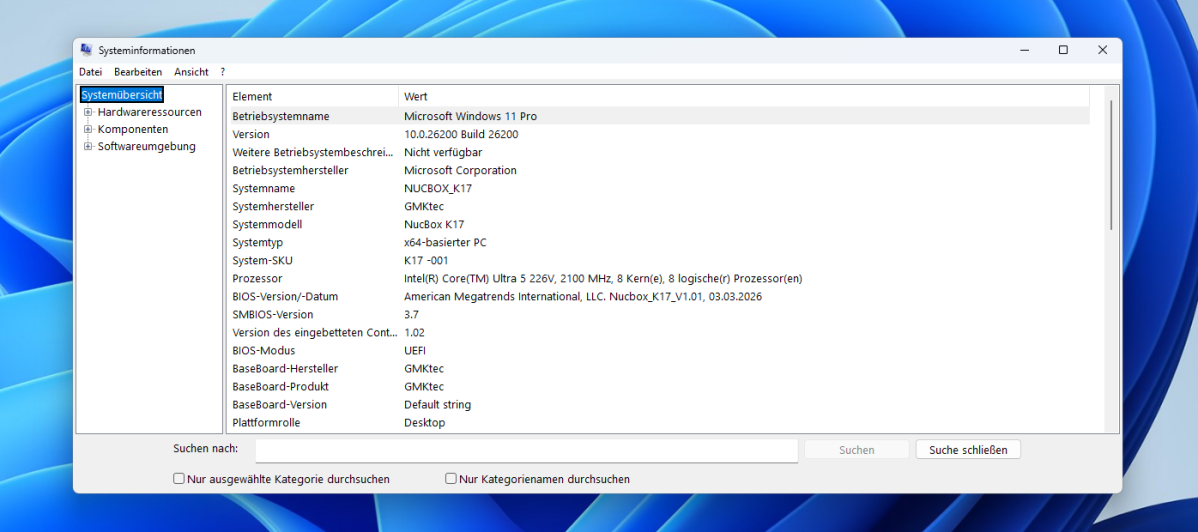Click the Suchen nach input field
The width and height of the screenshot is (1198, 532).
pyautogui.click(x=526, y=450)
